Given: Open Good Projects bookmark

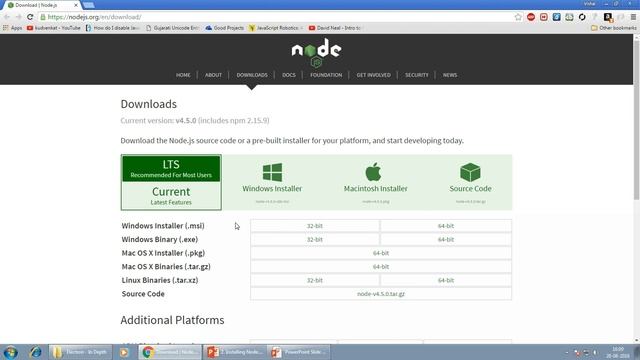Looking at the screenshot, I should 224,28.
